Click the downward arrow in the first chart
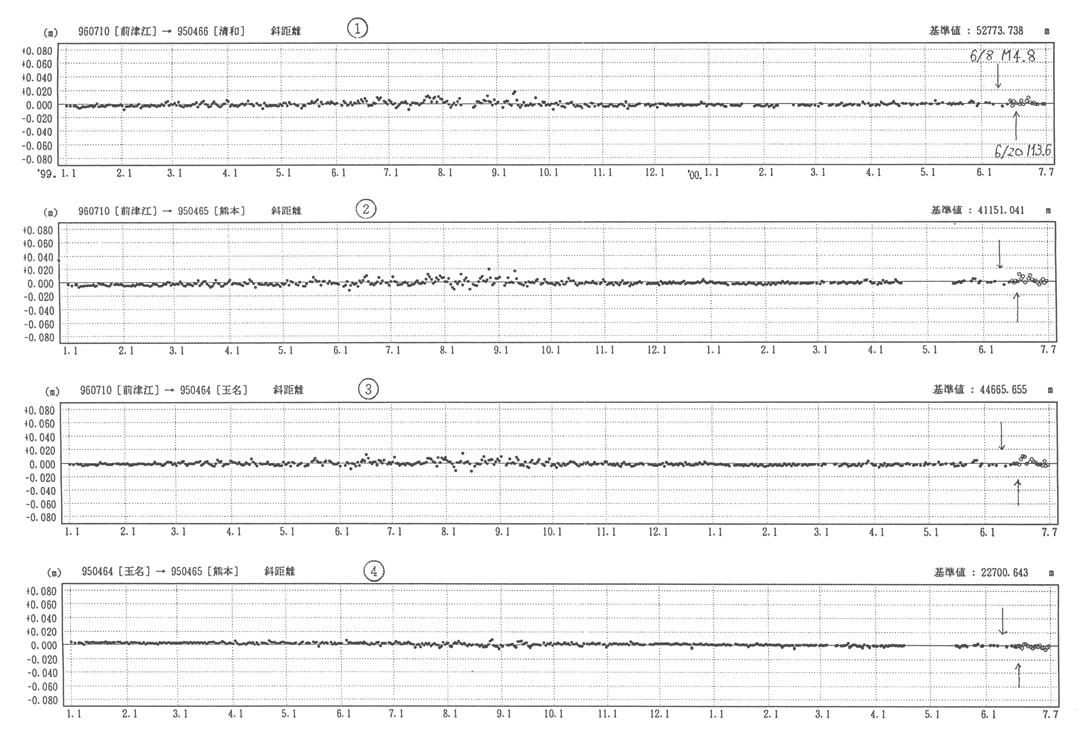Screen dimensions: 1085x752 [997, 77]
